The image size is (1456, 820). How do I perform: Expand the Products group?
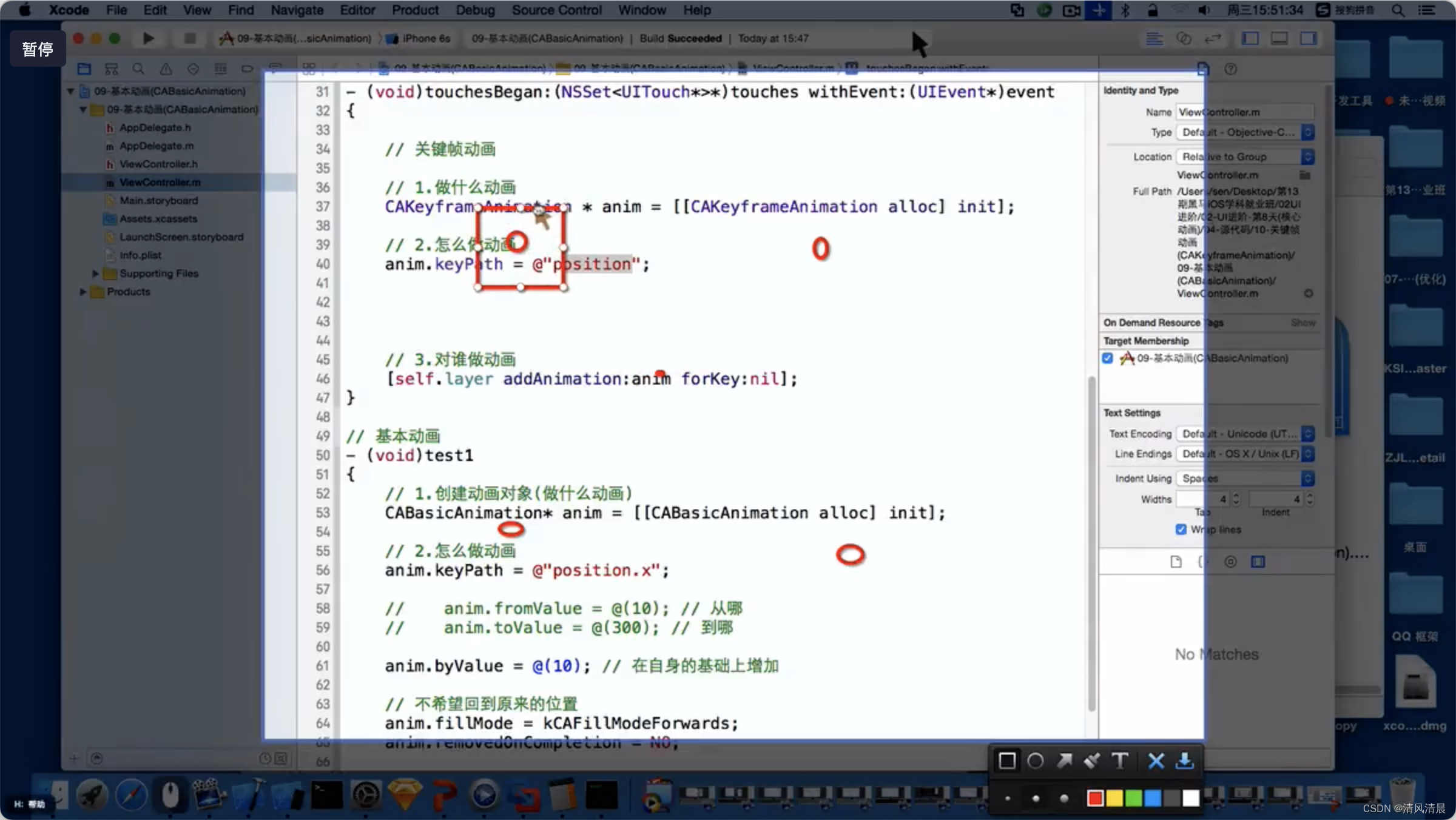pos(83,292)
